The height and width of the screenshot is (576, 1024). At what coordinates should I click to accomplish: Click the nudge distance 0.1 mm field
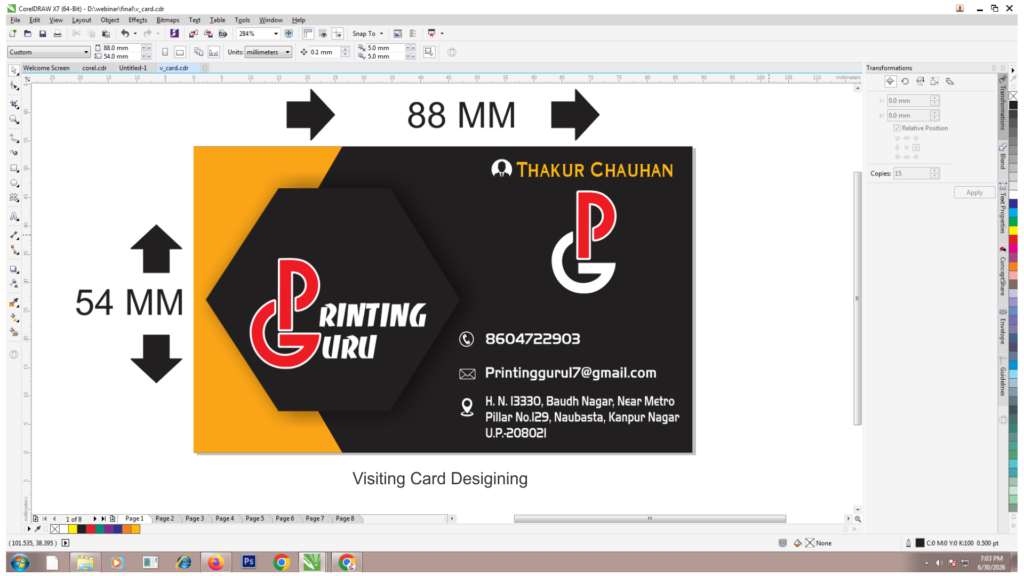(x=325, y=52)
